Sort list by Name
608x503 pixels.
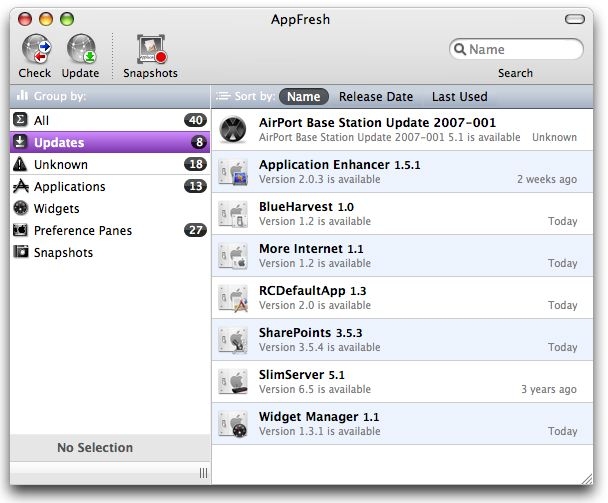[x=304, y=96]
